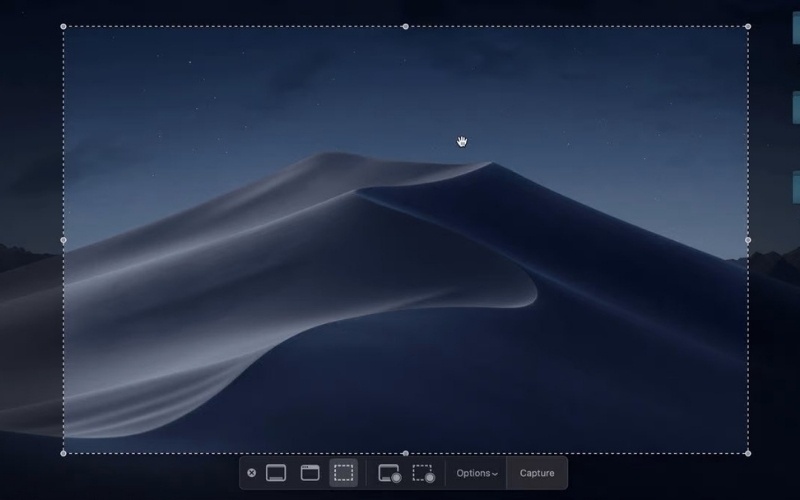Click the dune peak inside the selection
The width and height of the screenshot is (800, 500).
pyautogui.click(x=490, y=163)
